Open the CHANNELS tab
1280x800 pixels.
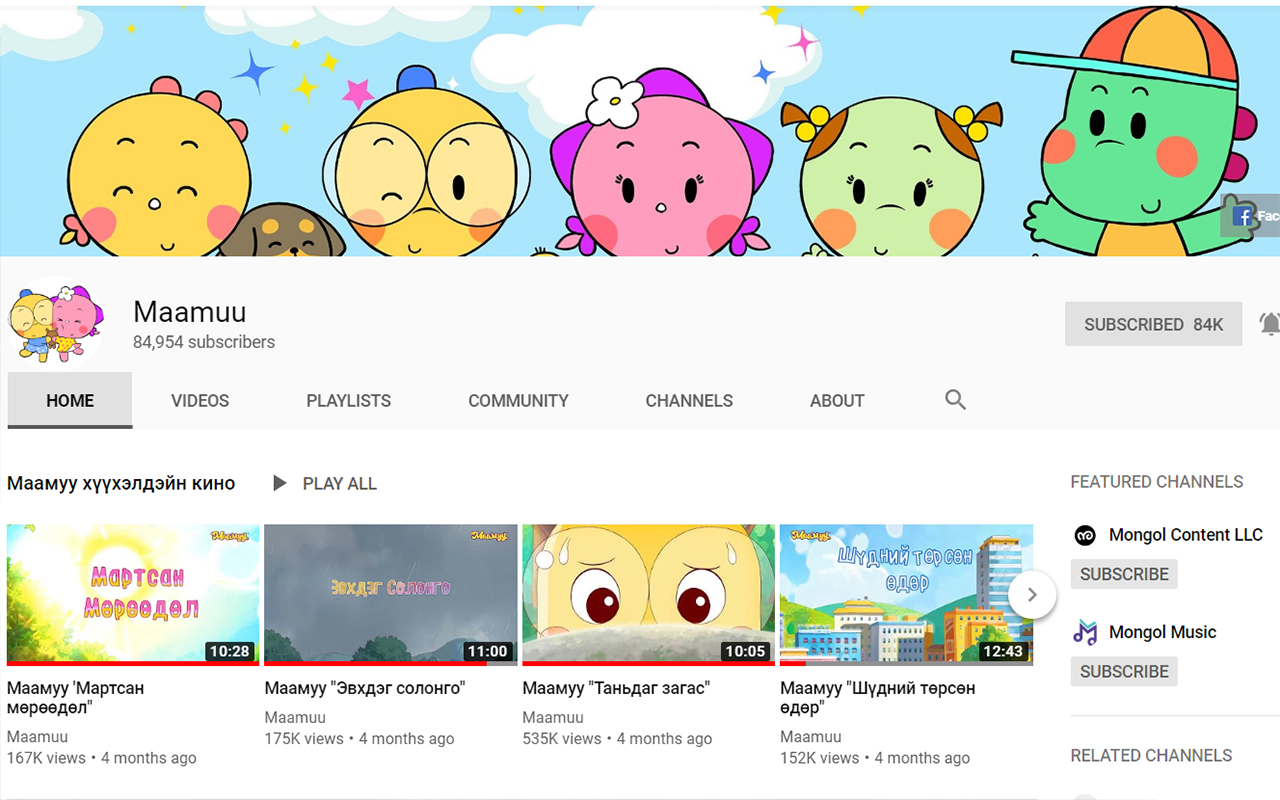pos(689,401)
